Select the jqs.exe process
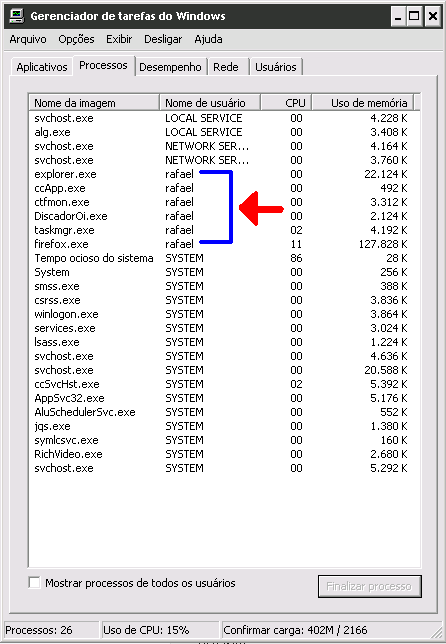This screenshot has width=446, height=644. [x=225, y=426]
